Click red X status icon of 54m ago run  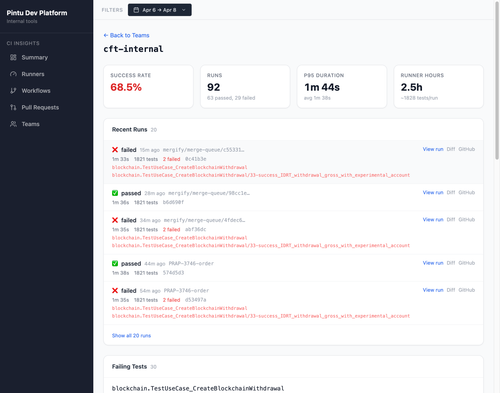(x=115, y=290)
